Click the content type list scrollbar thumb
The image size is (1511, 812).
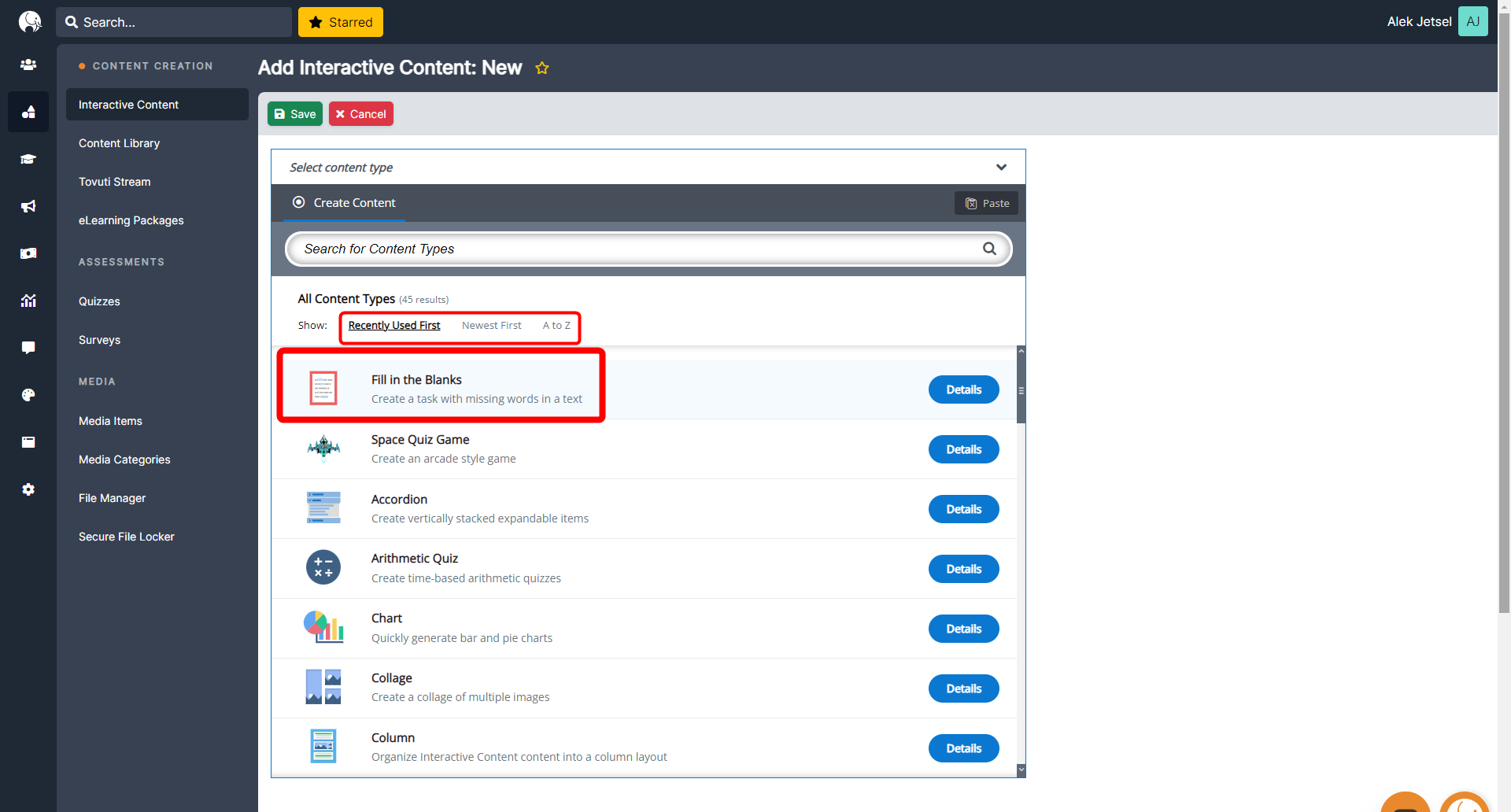[x=1021, y=390]
